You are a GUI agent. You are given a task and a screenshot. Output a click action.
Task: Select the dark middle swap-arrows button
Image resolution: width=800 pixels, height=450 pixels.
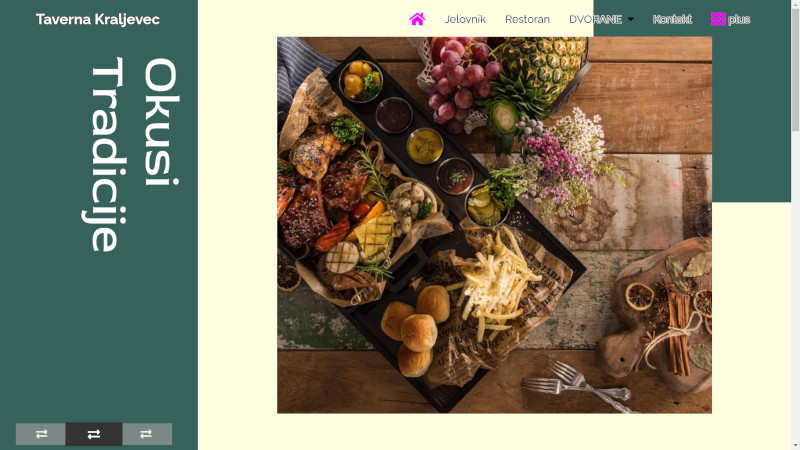pos(94,434)
